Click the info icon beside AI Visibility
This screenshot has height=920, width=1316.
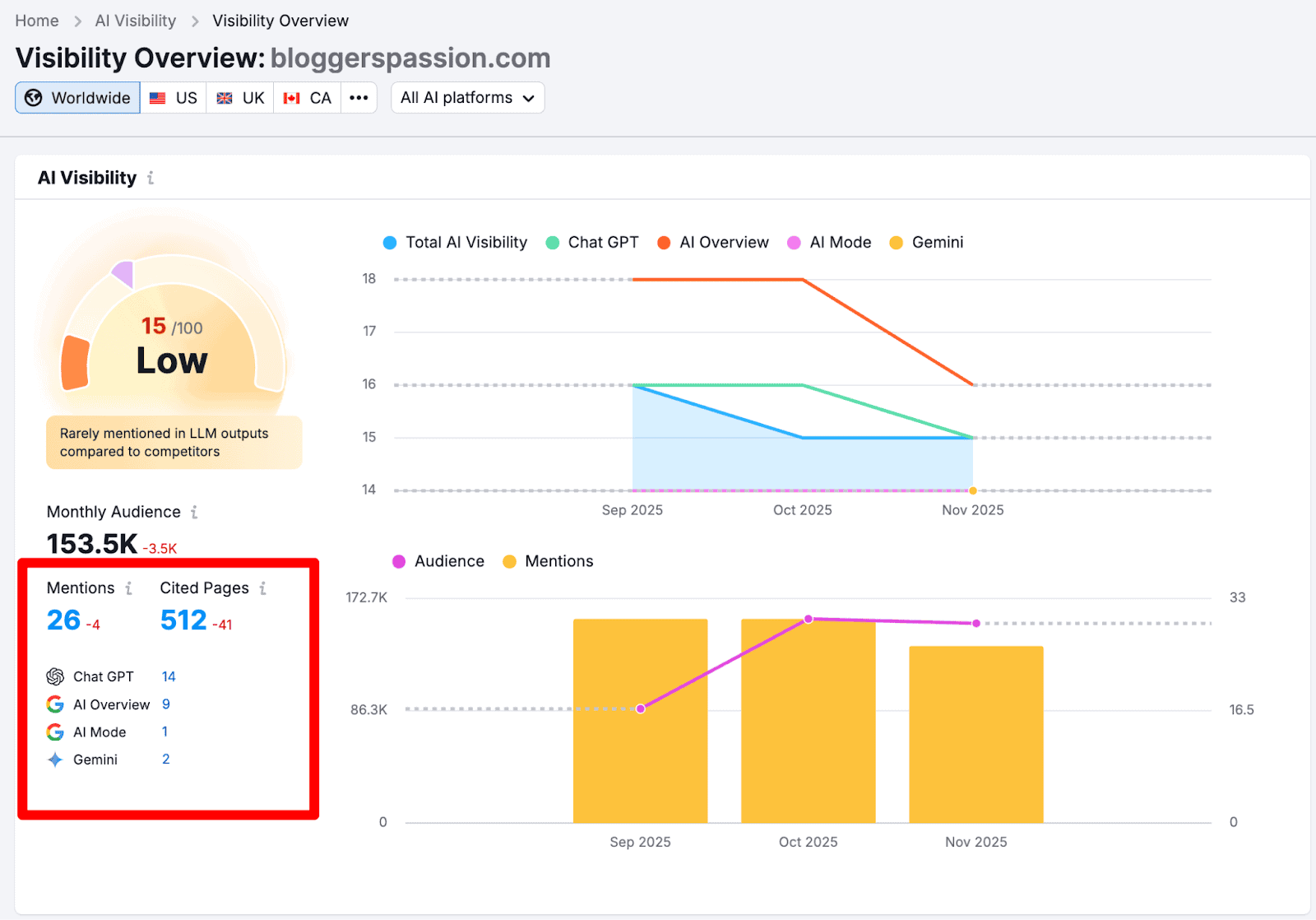[x=151, y=178]
